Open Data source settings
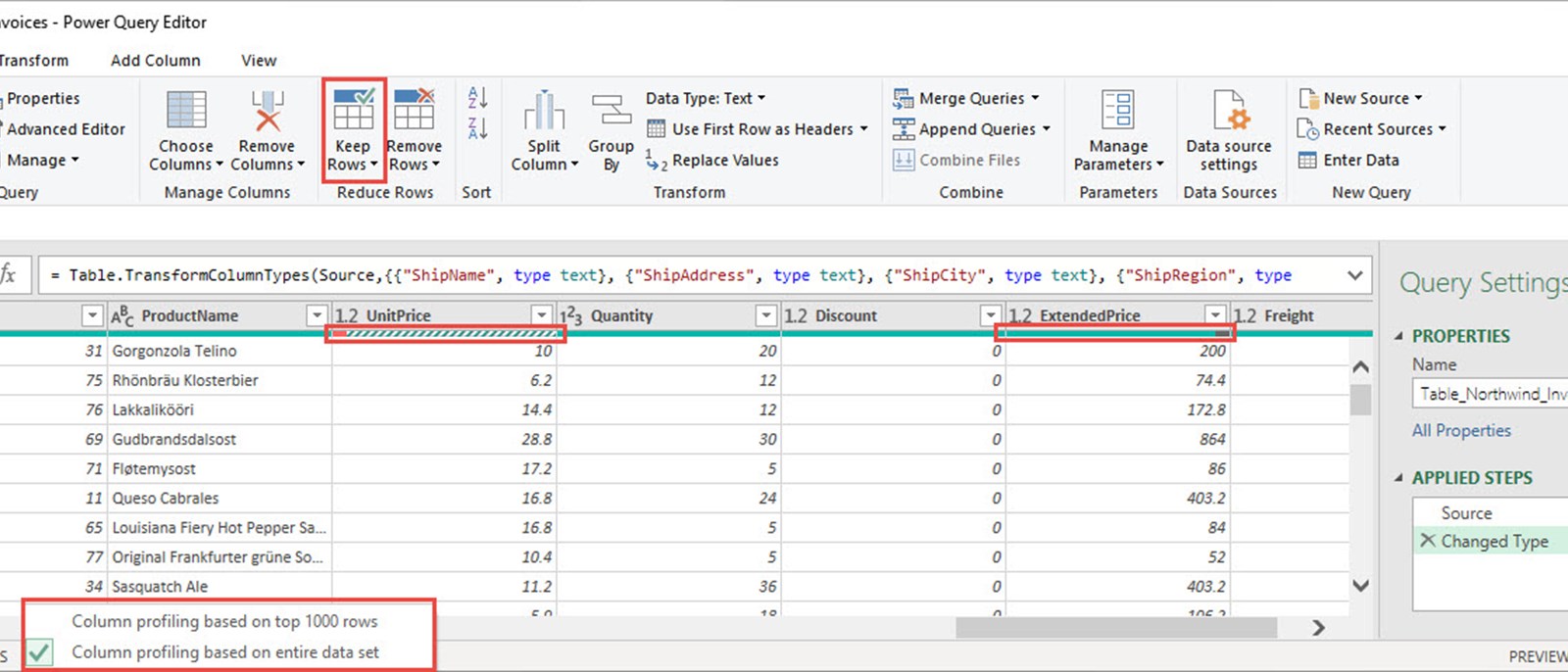 [1228, 111]
